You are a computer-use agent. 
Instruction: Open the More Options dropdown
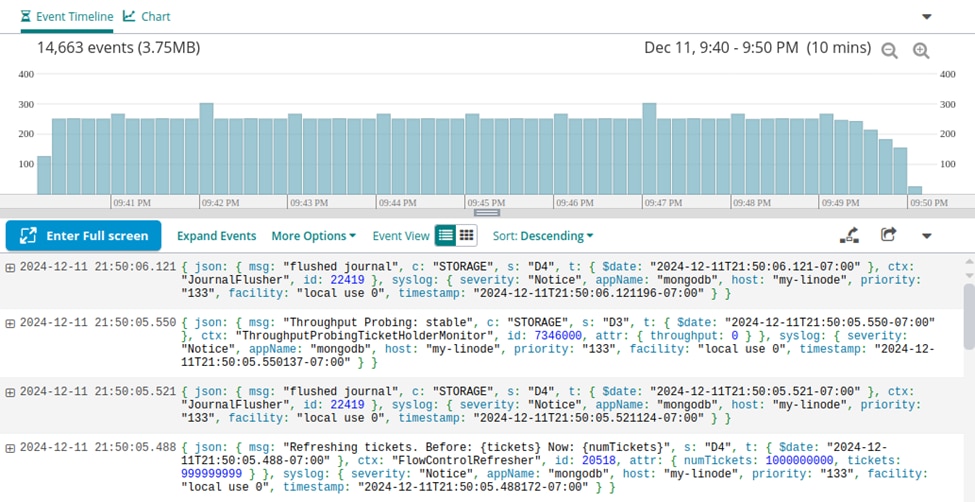[313, 236]
